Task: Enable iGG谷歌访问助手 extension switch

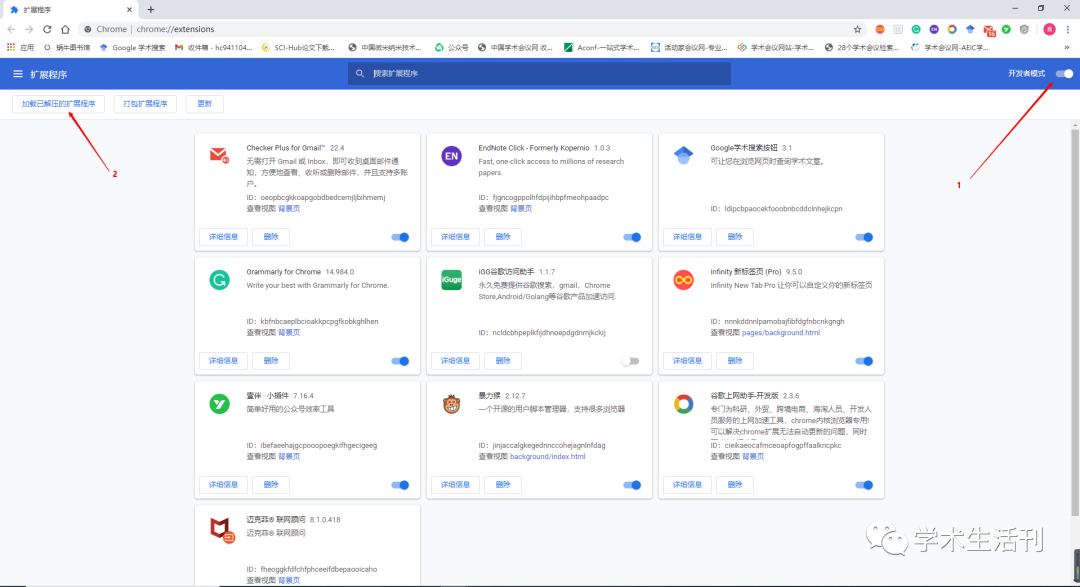Action: (630, 361)
